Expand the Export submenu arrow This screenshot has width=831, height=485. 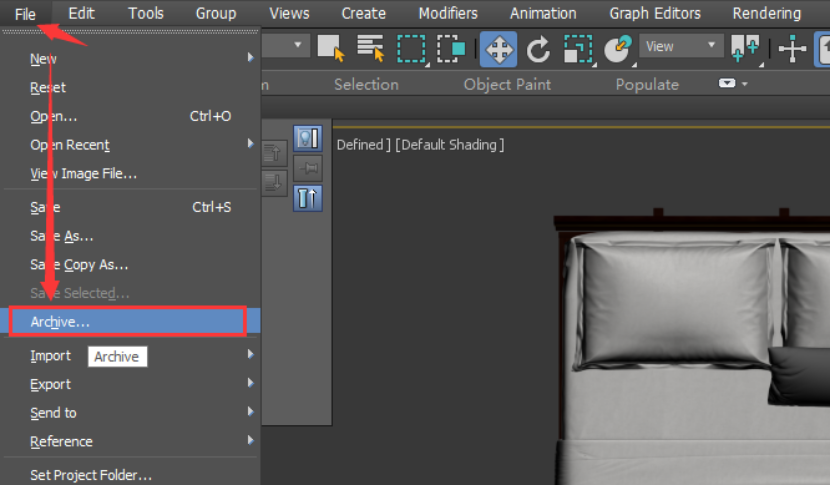(251, 384)
